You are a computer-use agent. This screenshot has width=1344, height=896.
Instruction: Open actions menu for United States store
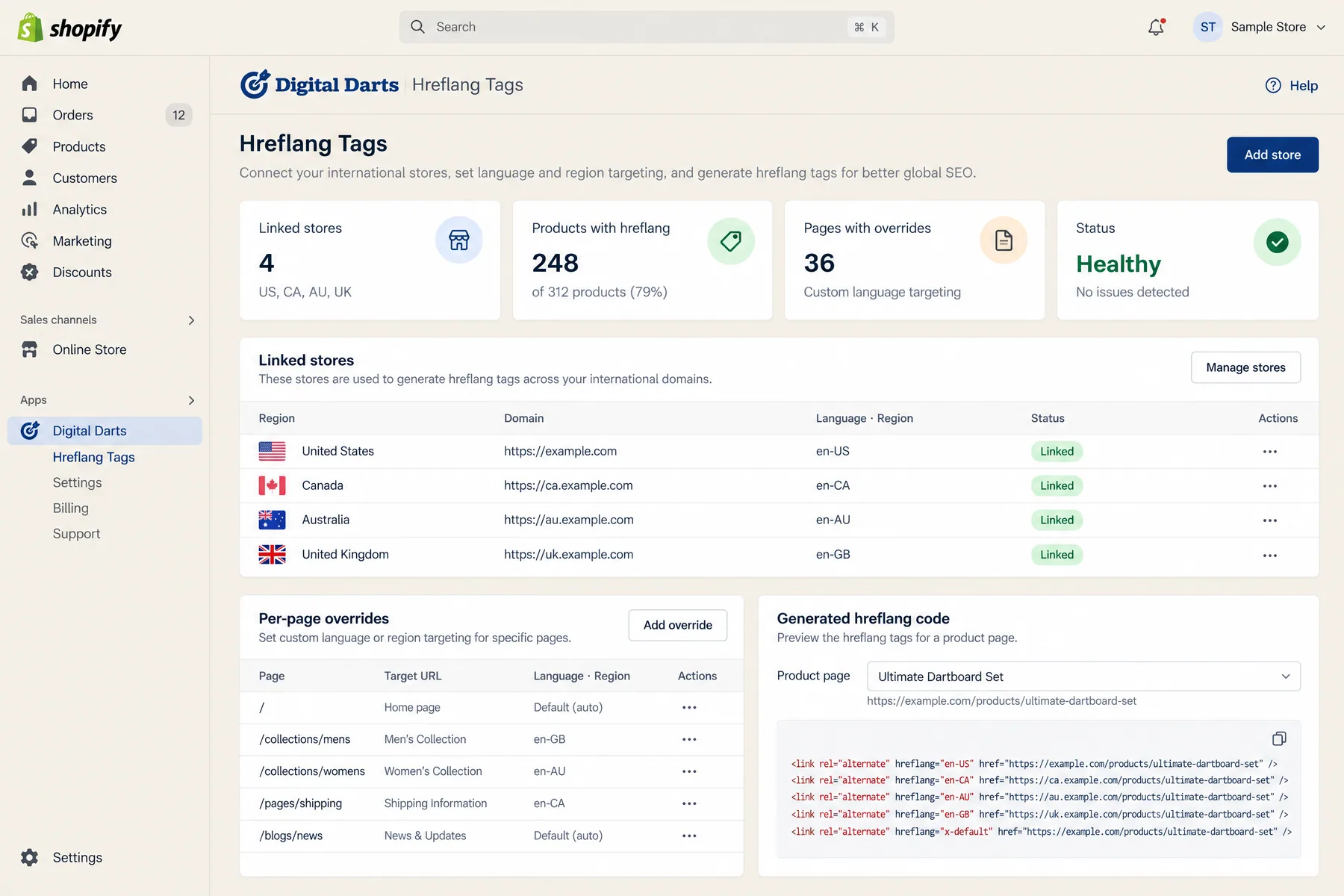pyautogui.click(x=1270, y=452)
